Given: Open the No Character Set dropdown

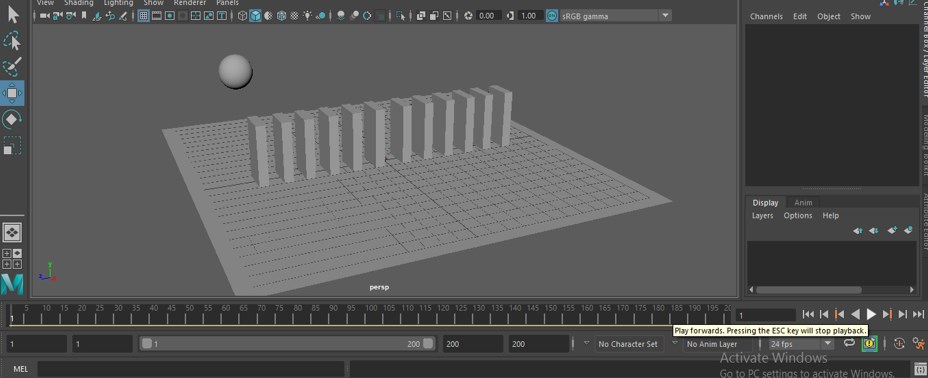Looking at the screenshot, I should (x=630, y=344).
